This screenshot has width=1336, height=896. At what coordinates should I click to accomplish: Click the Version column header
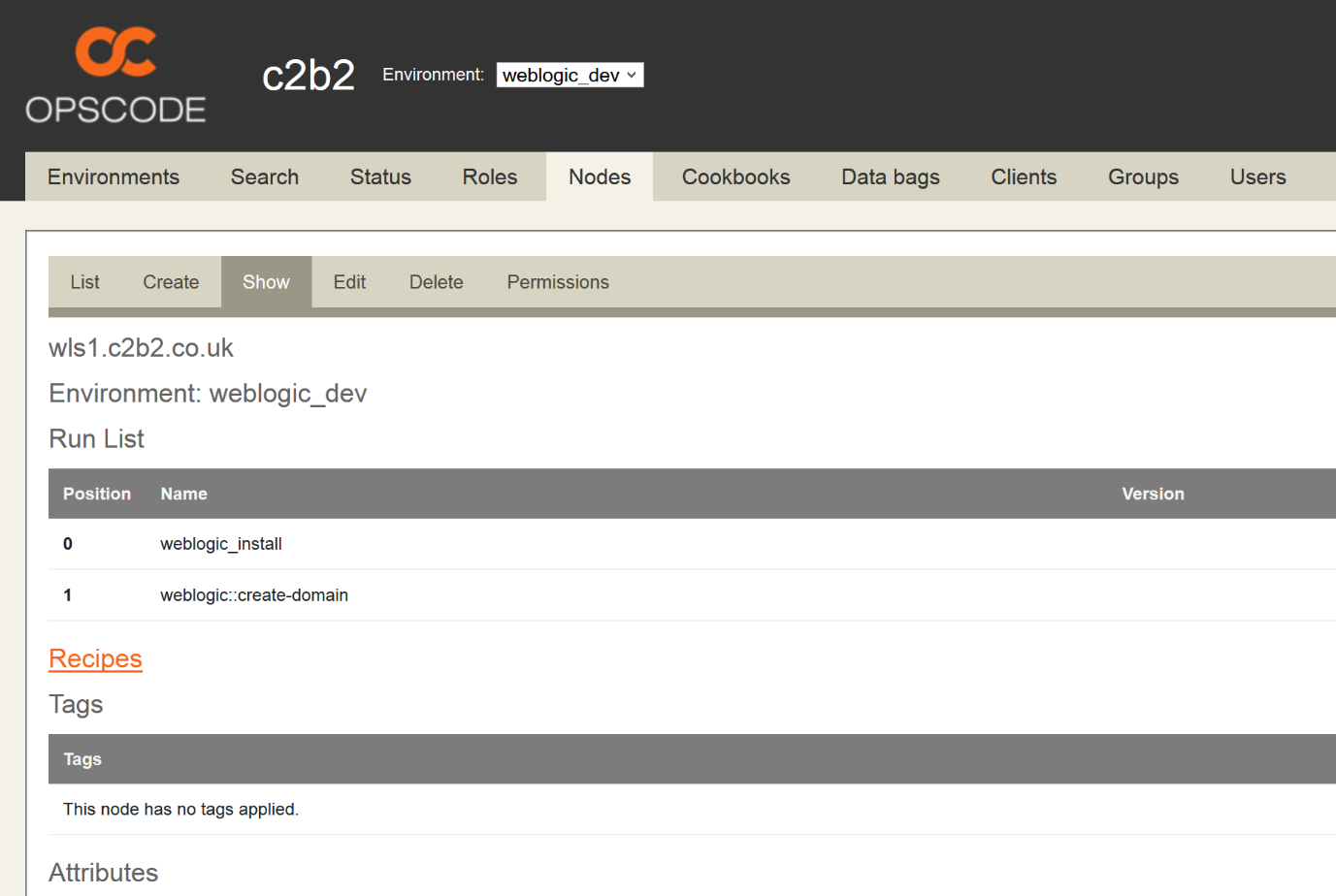point(1153,494)
